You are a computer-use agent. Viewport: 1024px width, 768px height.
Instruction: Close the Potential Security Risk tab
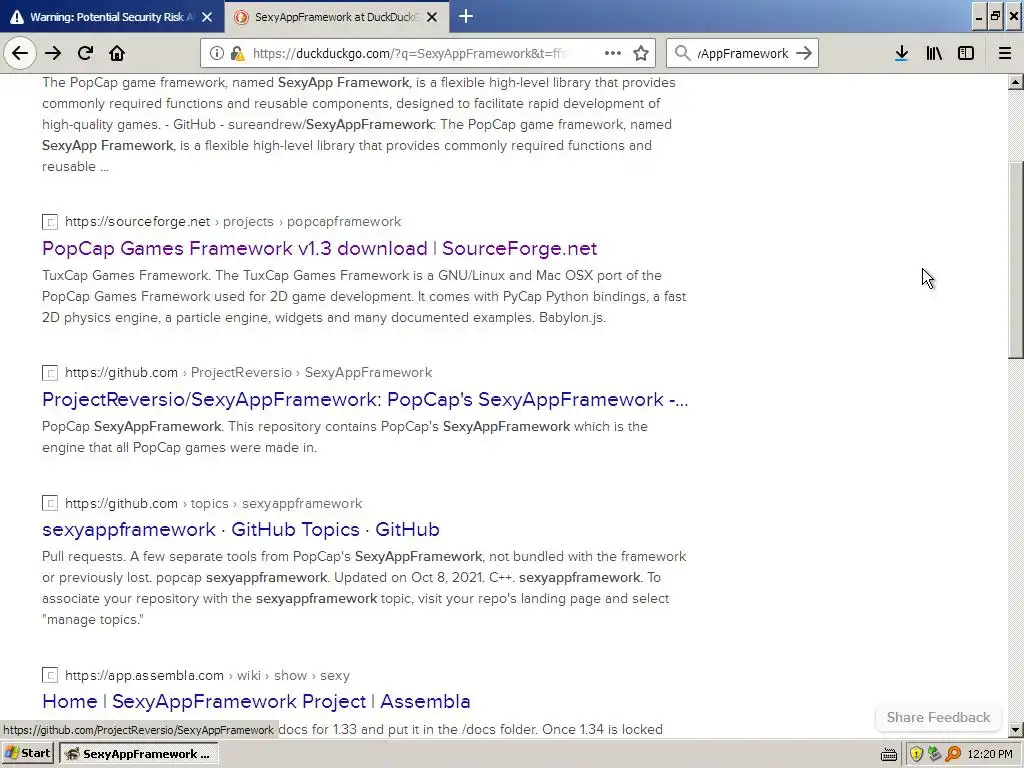(207, 17)
